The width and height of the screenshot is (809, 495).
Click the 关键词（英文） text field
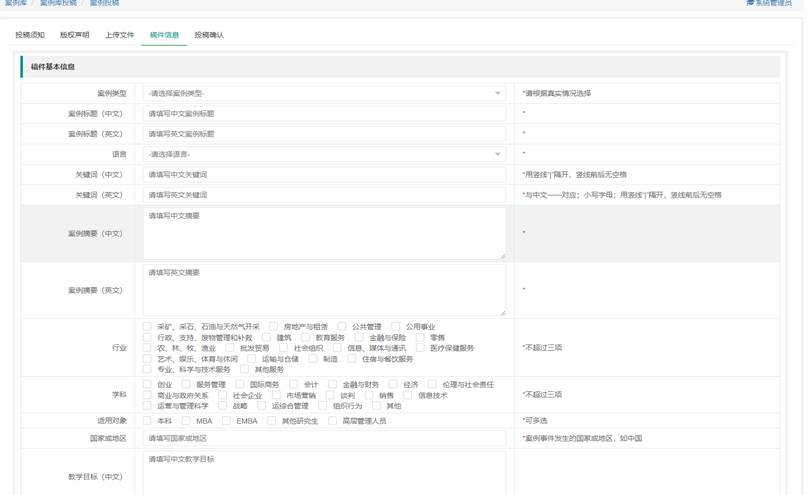324,195
